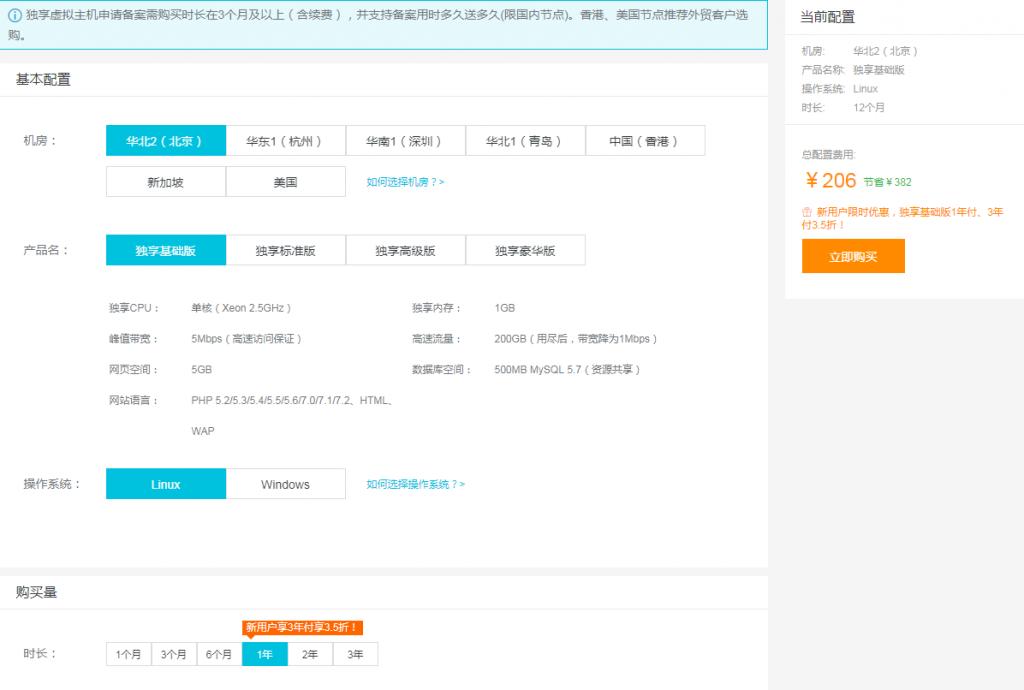1024x690 pixels.
Task: Choose the 中国（香港）node
Action: pyautogui.click(x=645, y=140)
